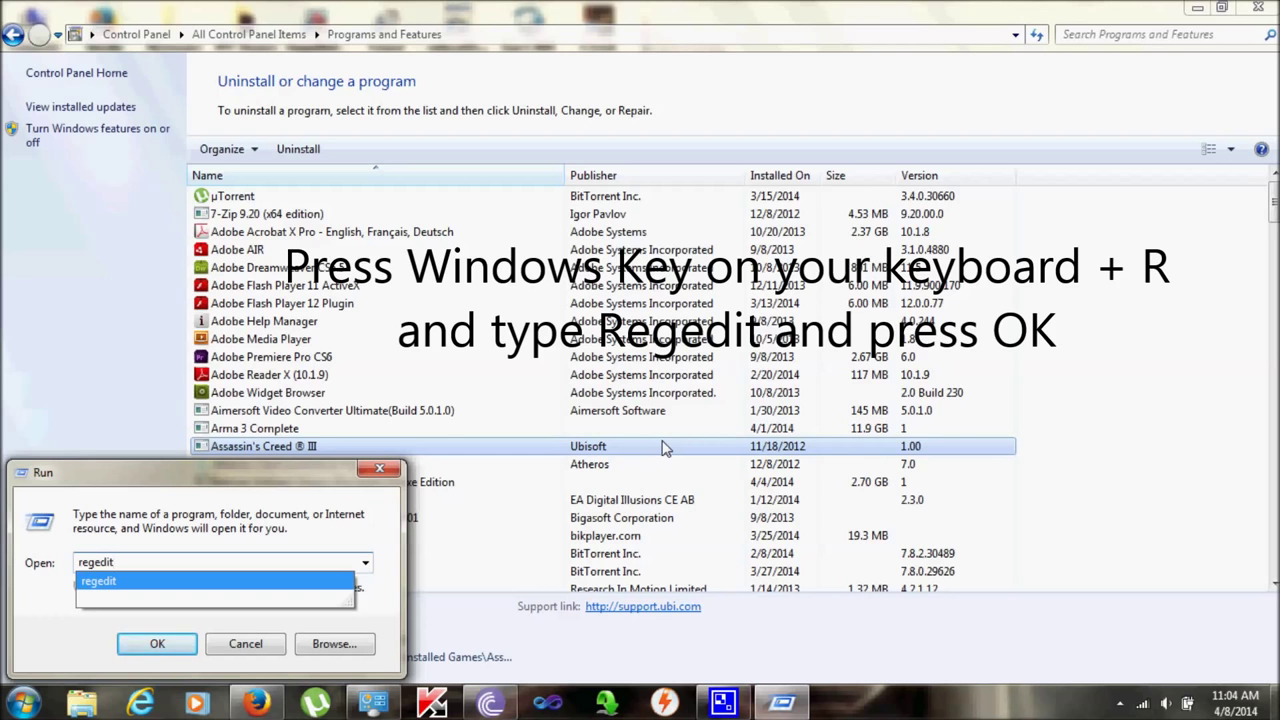Open the volume tray icon

coord(1165,704)
